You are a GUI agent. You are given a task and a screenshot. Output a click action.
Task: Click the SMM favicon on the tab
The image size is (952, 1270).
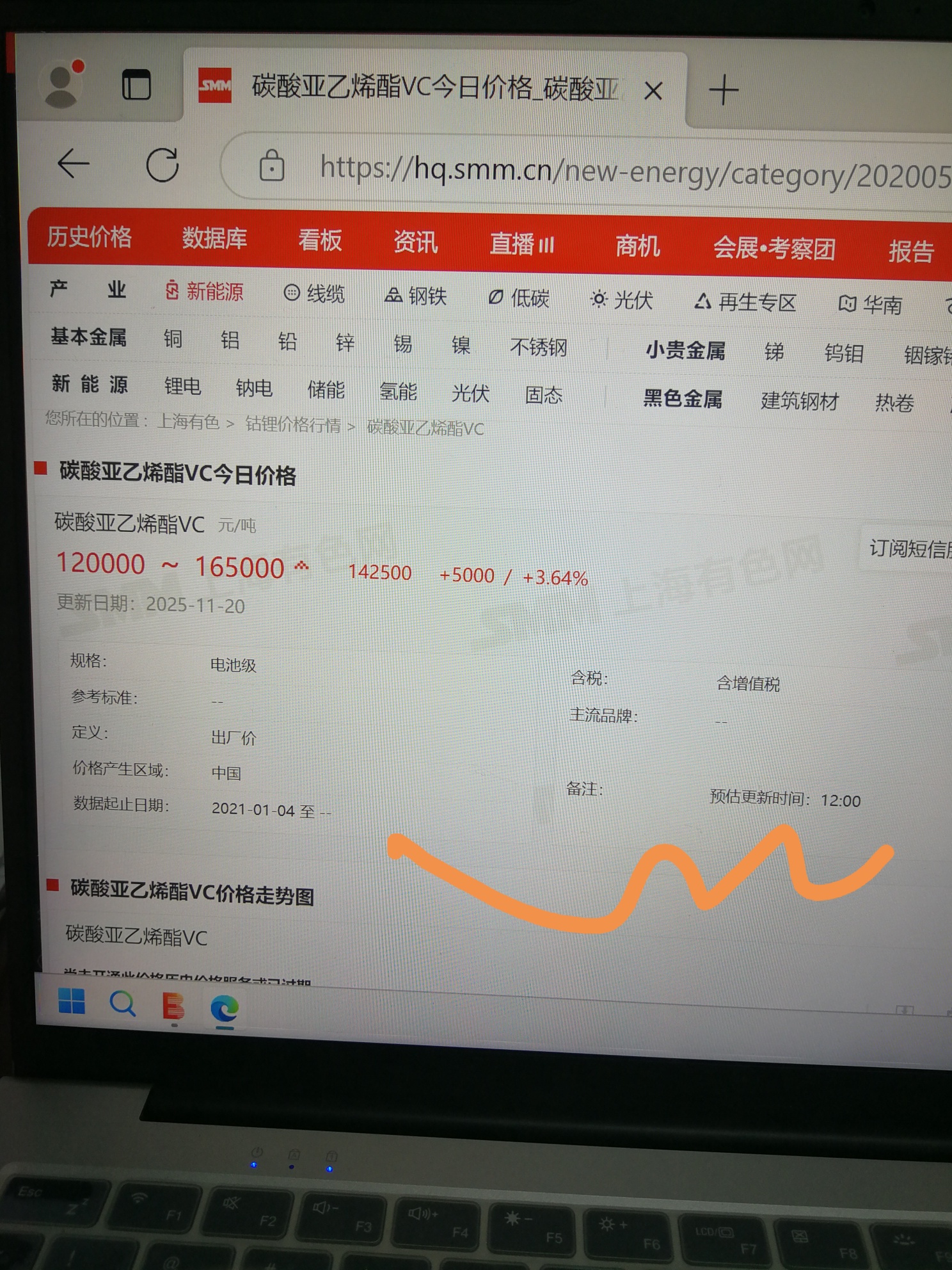tap(214, 84)
